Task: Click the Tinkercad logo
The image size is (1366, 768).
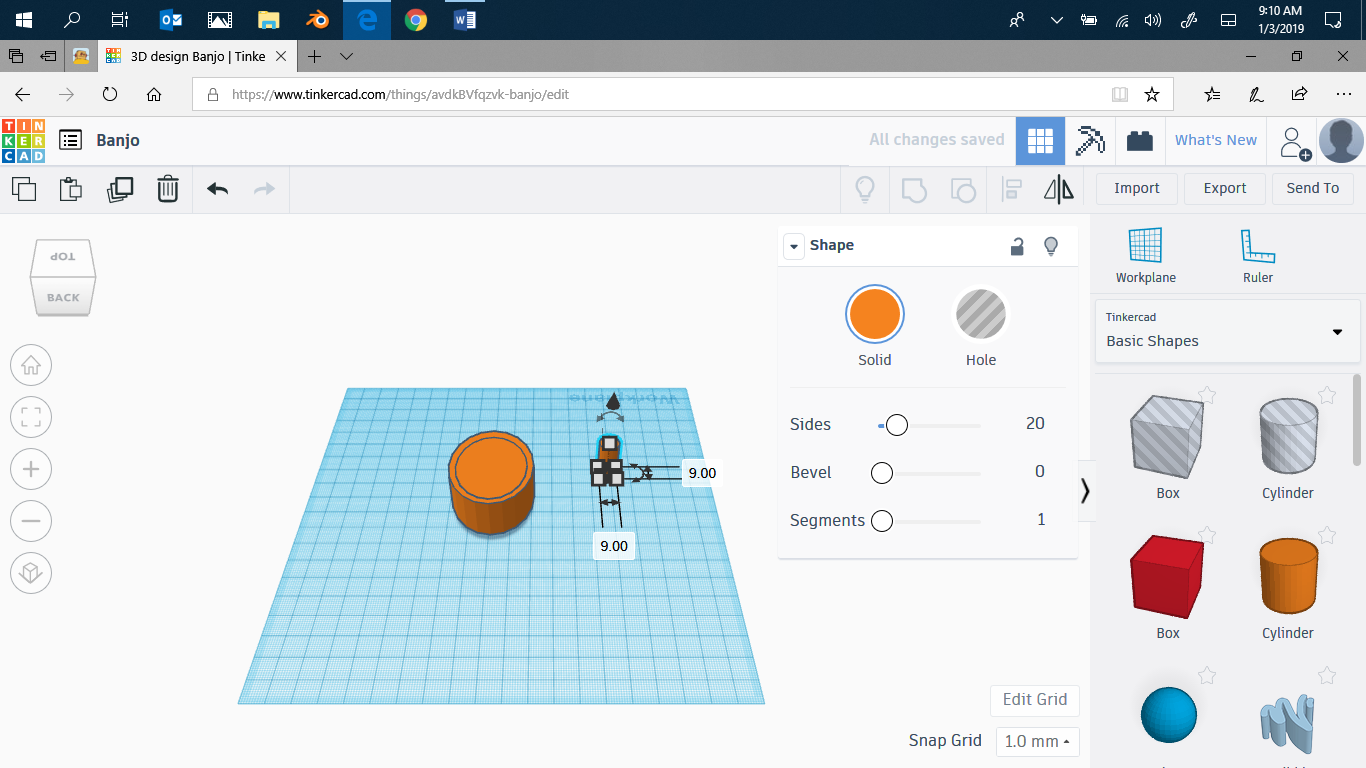Action: [23, 140]
